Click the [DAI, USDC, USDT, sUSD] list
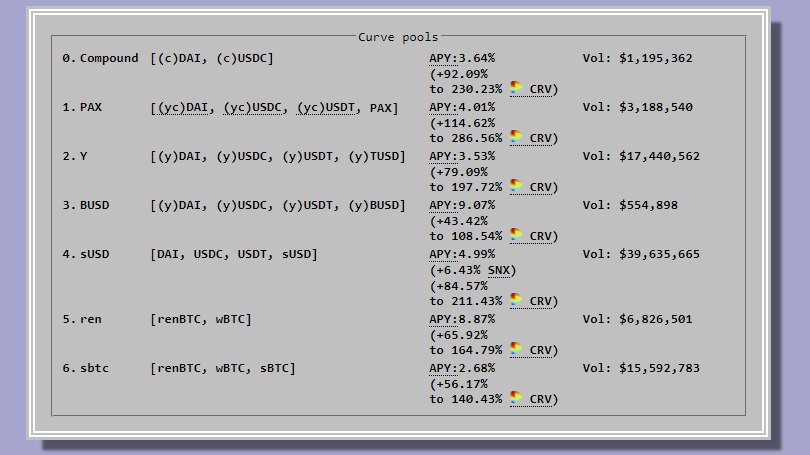The width and height of the screenshot is (810, 455). point(234,255)
